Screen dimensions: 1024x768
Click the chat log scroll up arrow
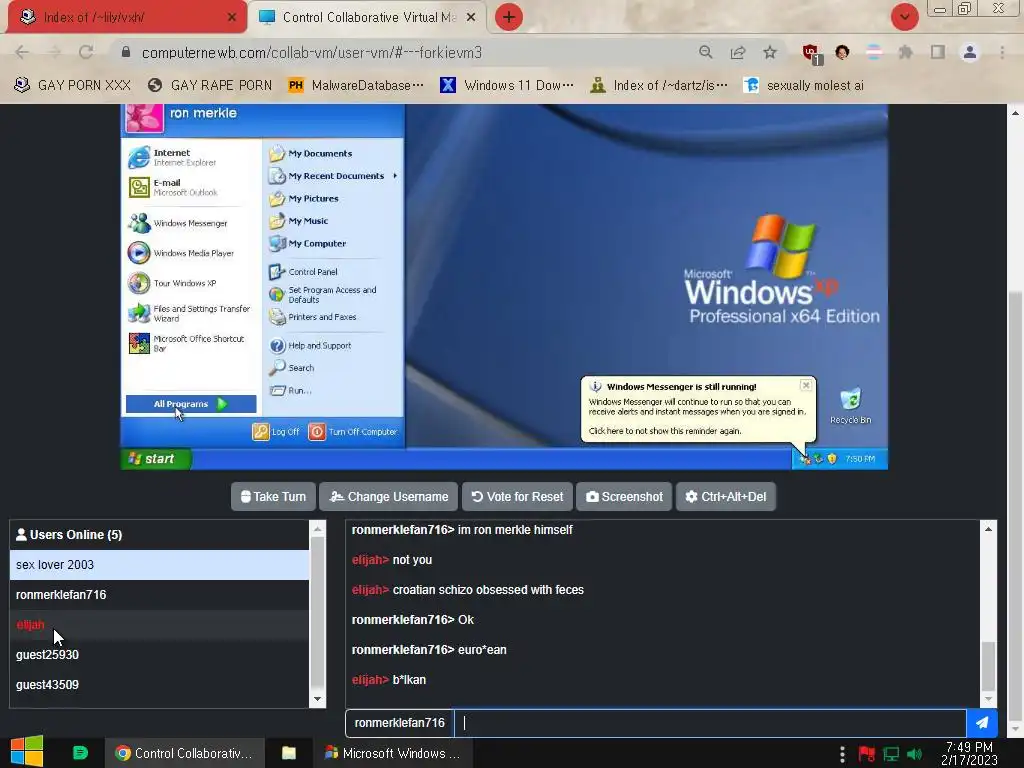tap(988, 528)
